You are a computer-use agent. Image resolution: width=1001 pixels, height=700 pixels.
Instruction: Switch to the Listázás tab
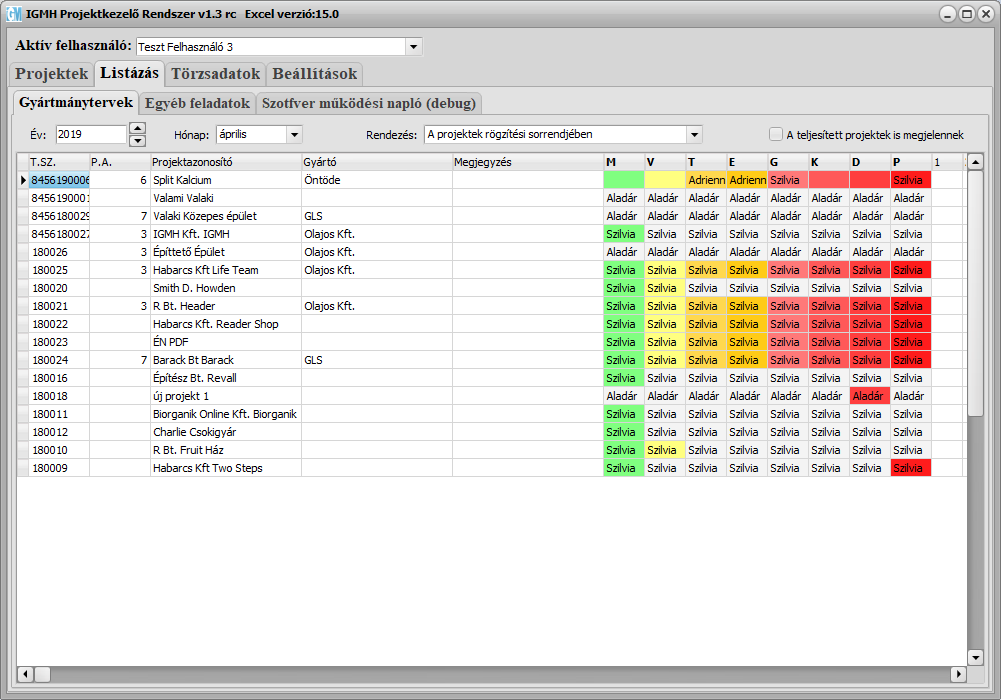pyautogui.click(x=130, y=73)
